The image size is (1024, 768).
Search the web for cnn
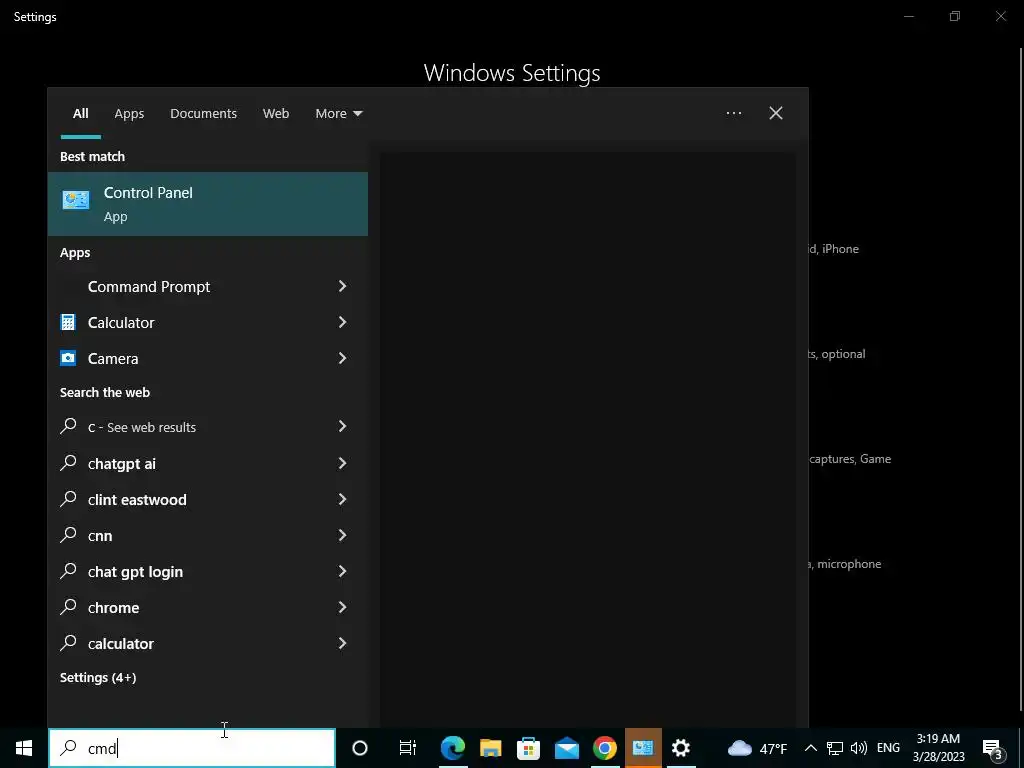coord(191,536)
